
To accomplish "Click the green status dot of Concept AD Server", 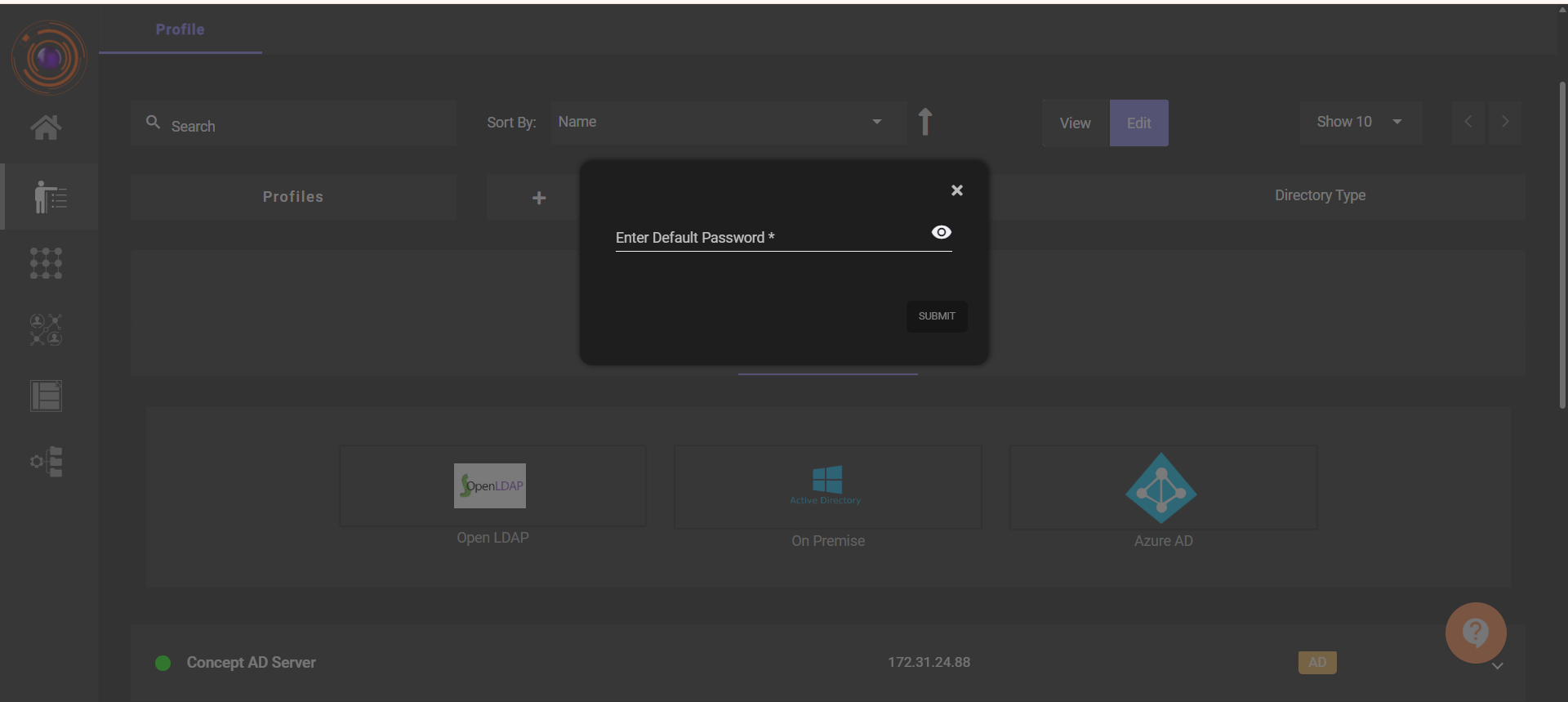I will pyautogui.click(x=163, y=663).
